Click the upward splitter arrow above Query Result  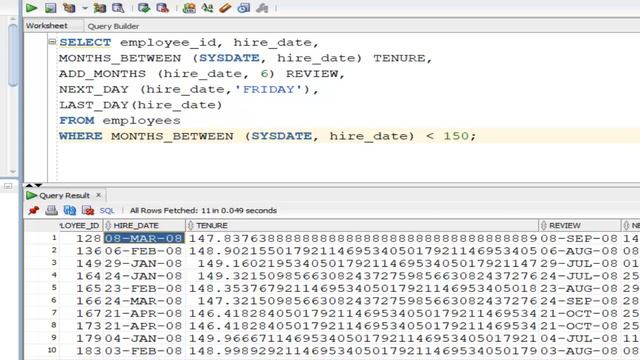point(29,185)
